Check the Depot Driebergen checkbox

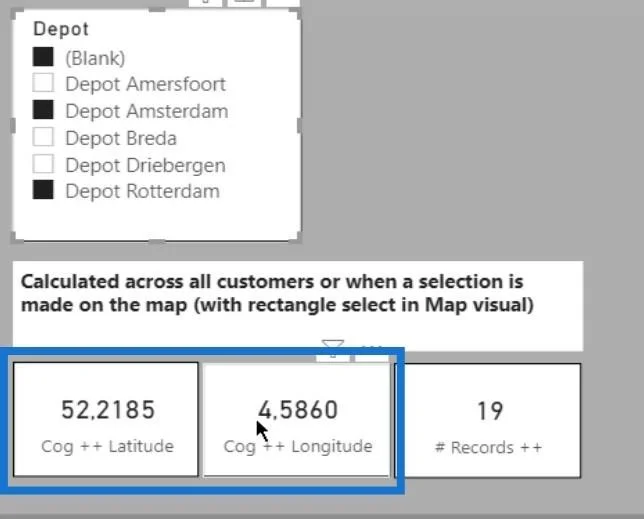click(43, 164)
